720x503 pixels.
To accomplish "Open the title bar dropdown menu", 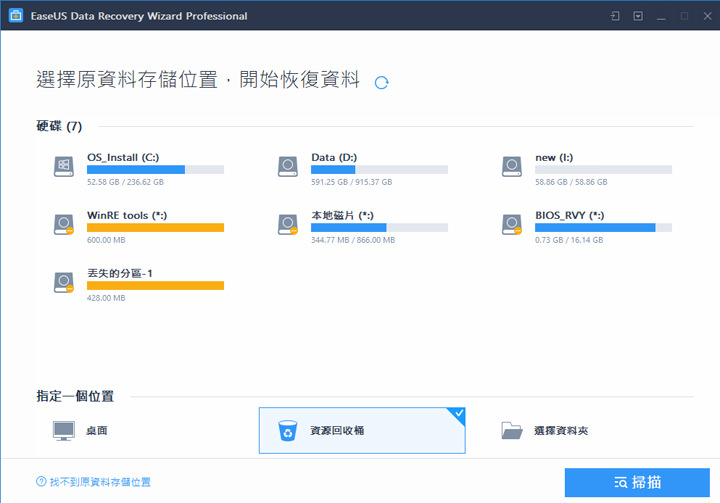I will point(637,16).
